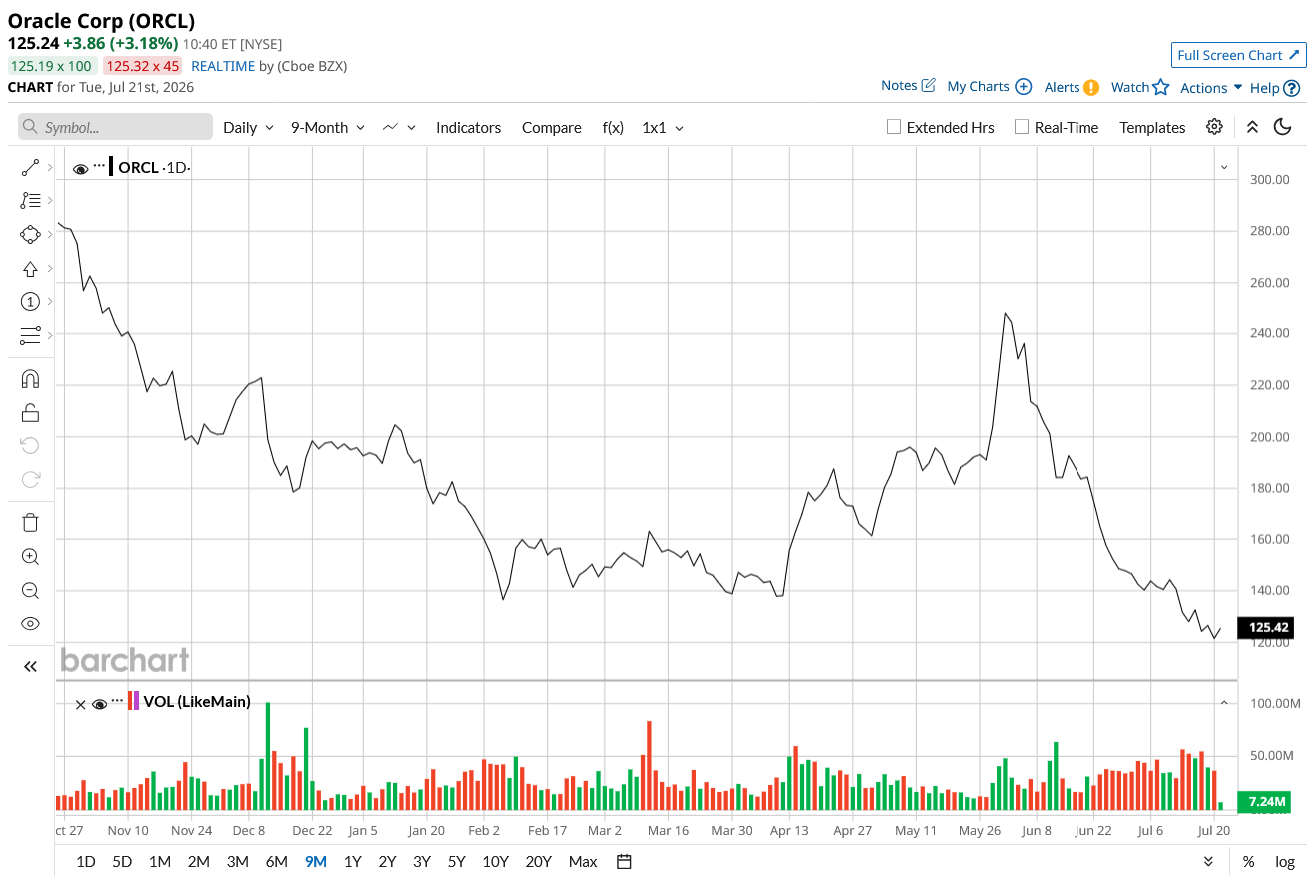Open Alerts for ORCL
The height and width of the screenshot is (876, 1308).
point(1071,87)
